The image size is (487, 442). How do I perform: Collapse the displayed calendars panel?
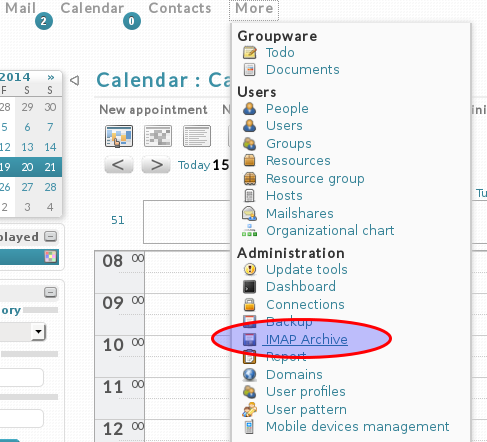click(x=51, y=237)
